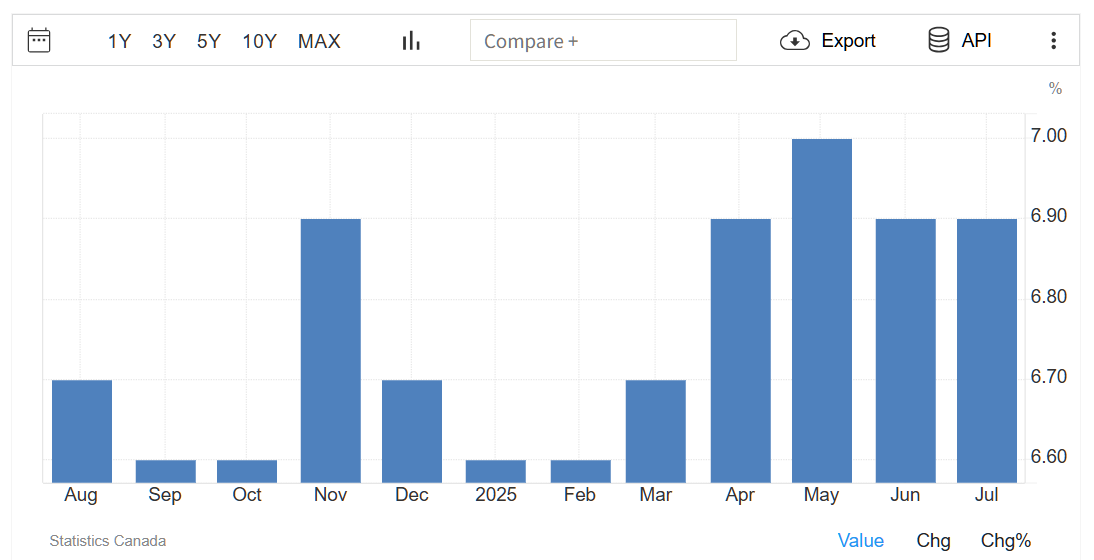Click the API text label
Screen dimensions: 1094x560
[x=976, y=41]
